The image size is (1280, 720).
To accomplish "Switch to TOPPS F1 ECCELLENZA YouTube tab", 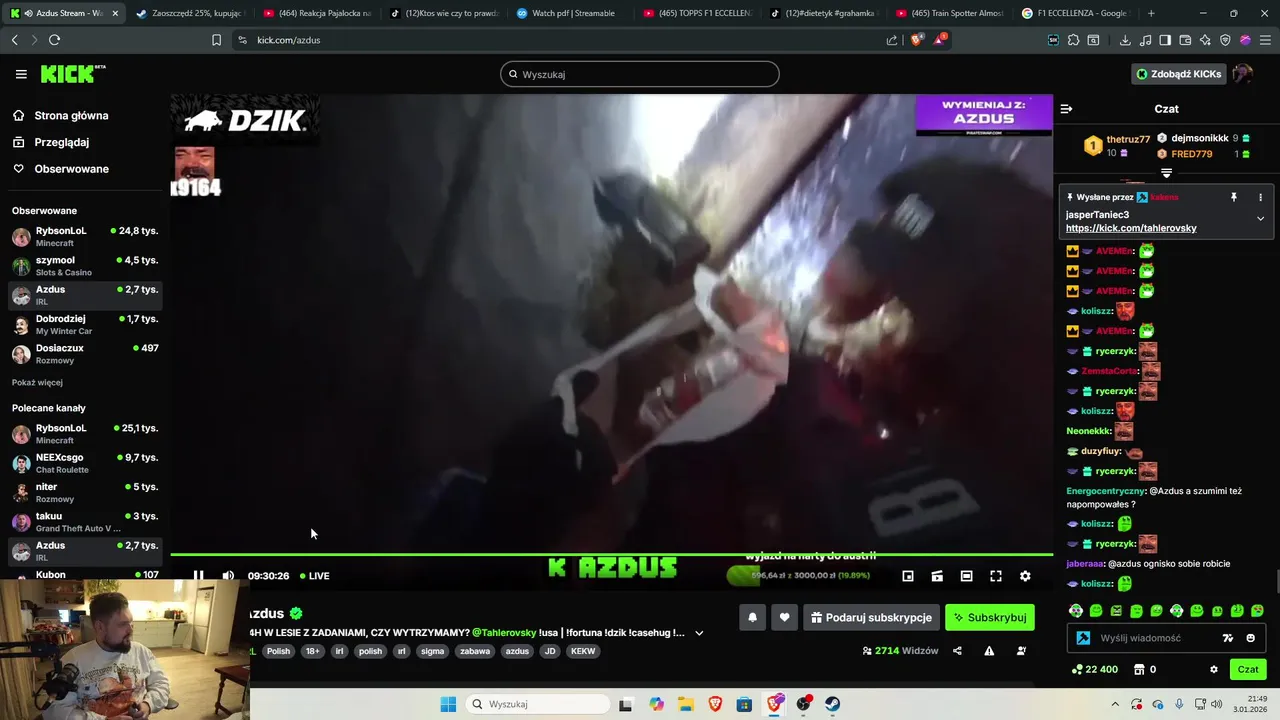I will click(698, 13).
